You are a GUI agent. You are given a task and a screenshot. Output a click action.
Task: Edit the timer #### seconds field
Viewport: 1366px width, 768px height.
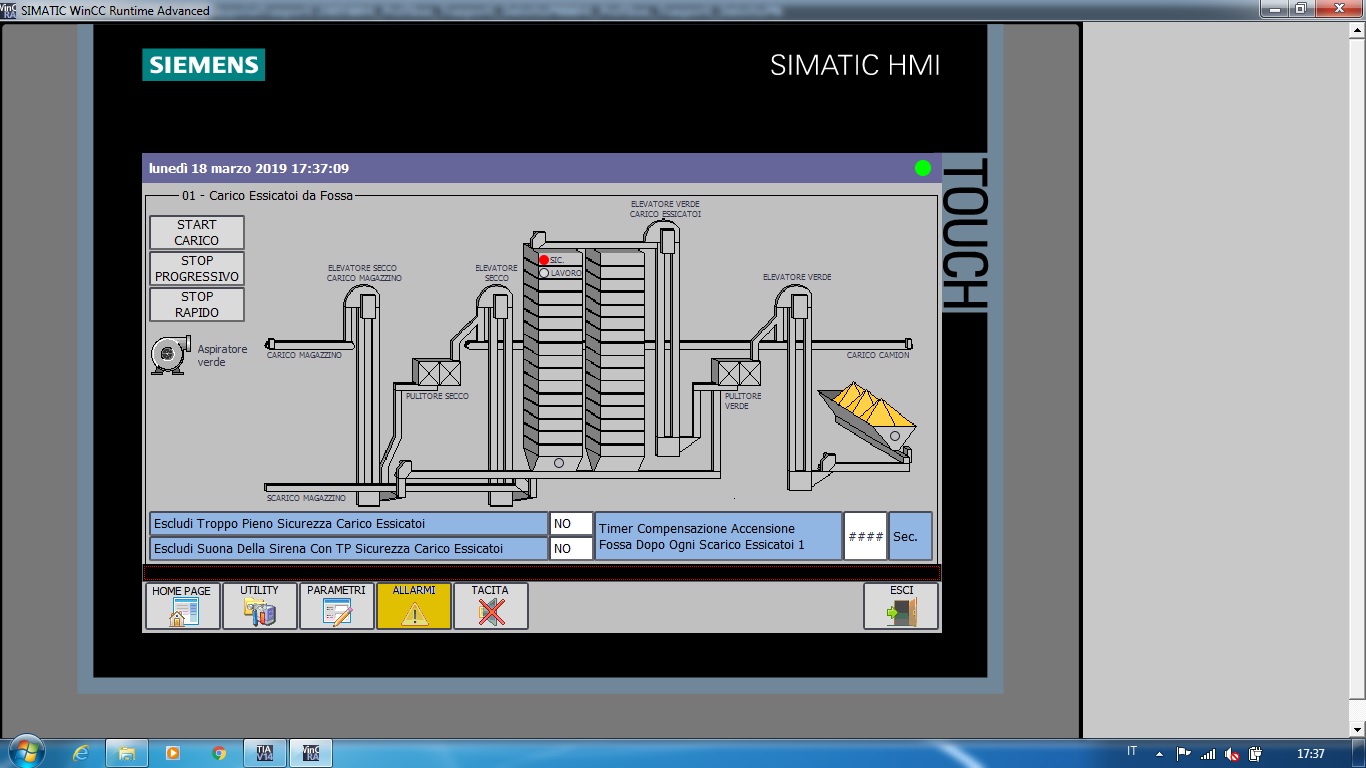coord(865,536)
